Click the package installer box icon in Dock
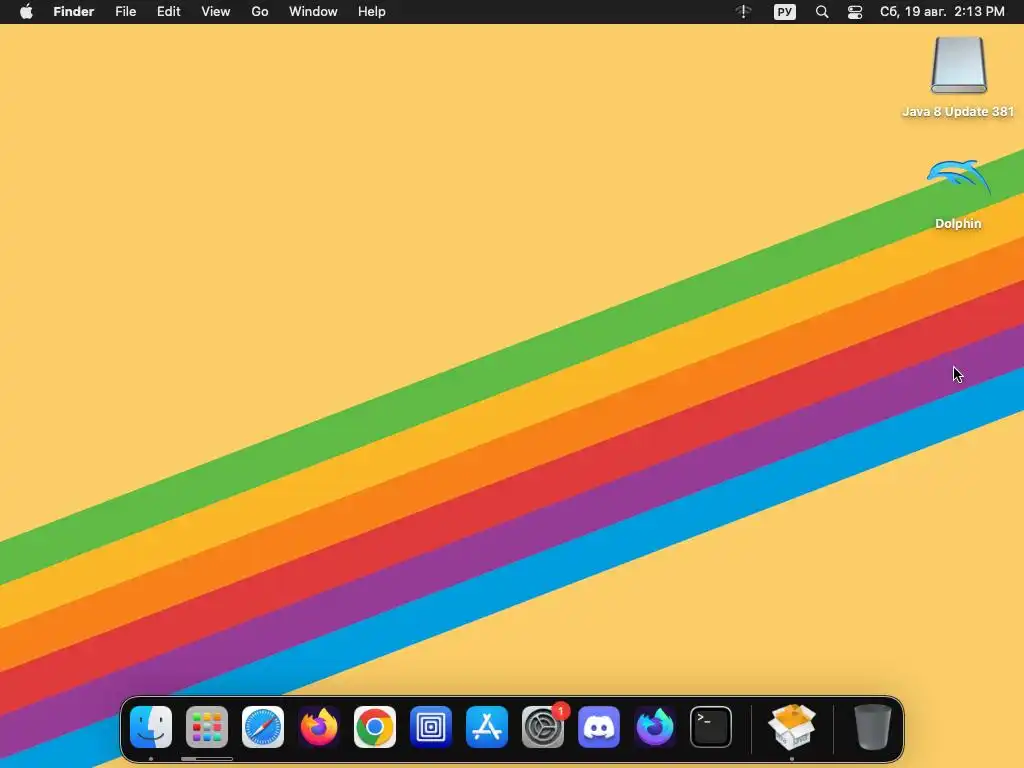This screenshot has height=768, width=1024. [x=792, y=727]
